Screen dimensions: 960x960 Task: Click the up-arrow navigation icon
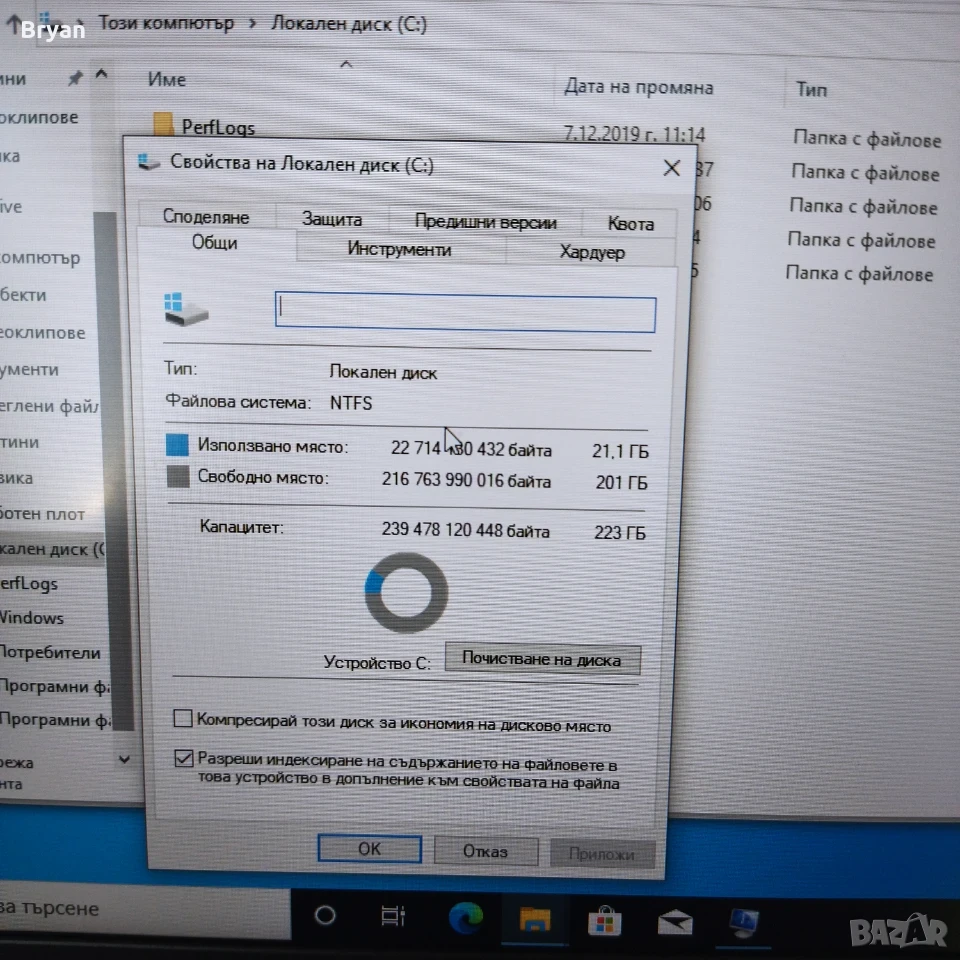pos(13,24)
